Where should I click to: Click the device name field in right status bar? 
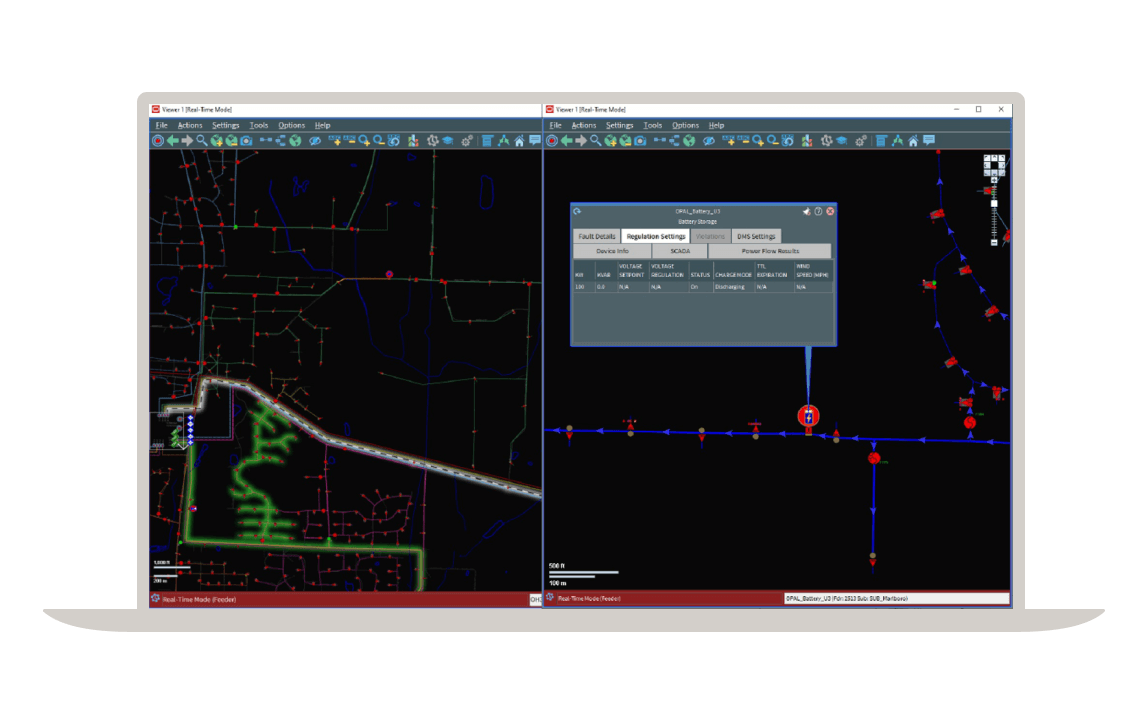(896, 599)
